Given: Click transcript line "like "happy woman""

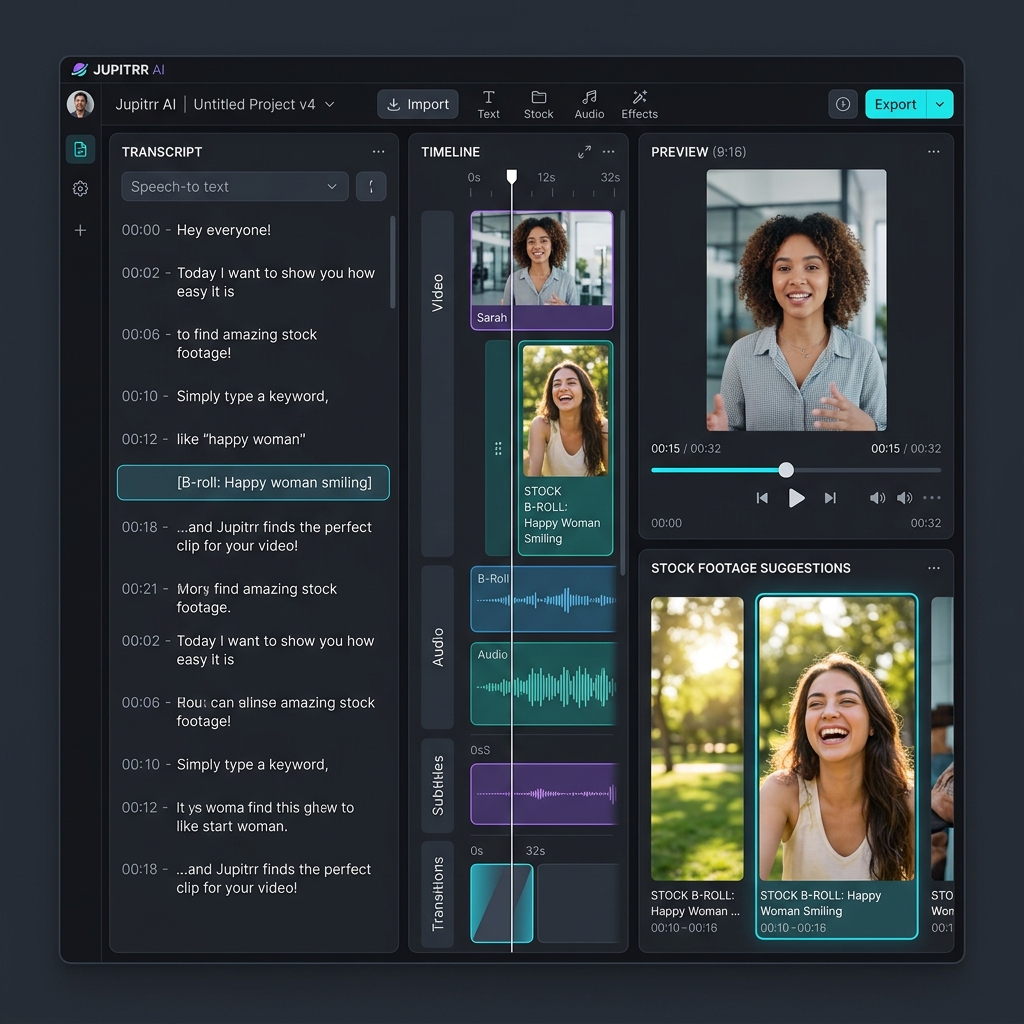Looking at the screenshot, I should 241,440.
